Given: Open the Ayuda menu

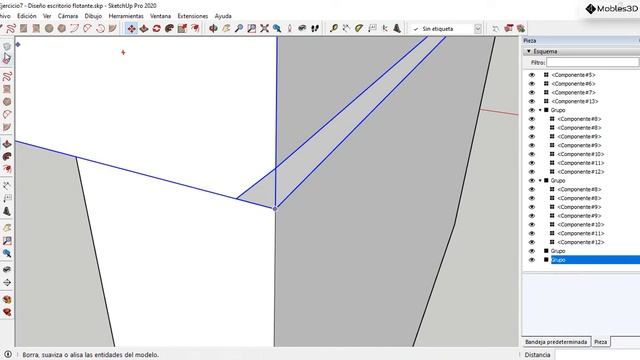Looking at the screenshot, I should tap(223, 16).
